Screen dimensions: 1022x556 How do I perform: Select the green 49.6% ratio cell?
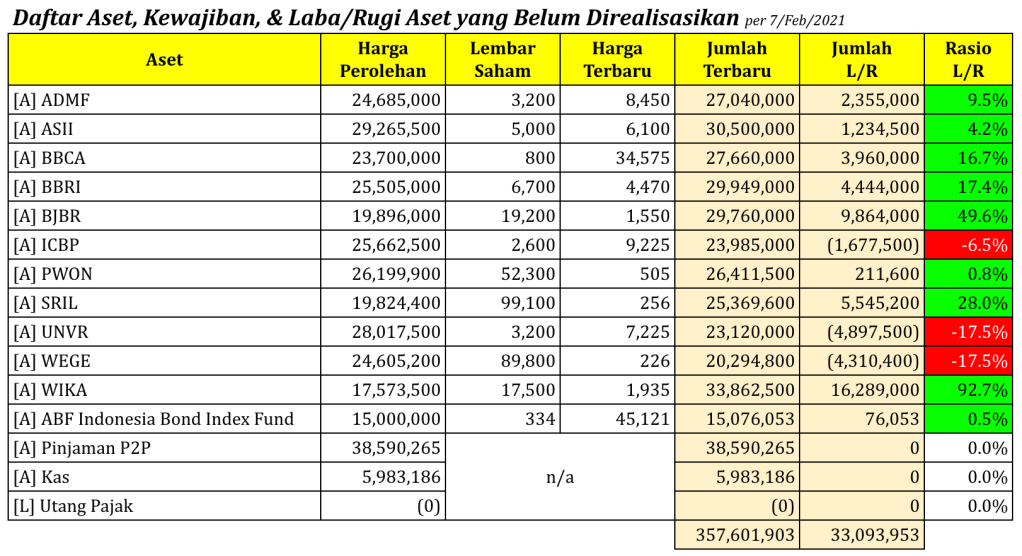[x=968, y=216]
